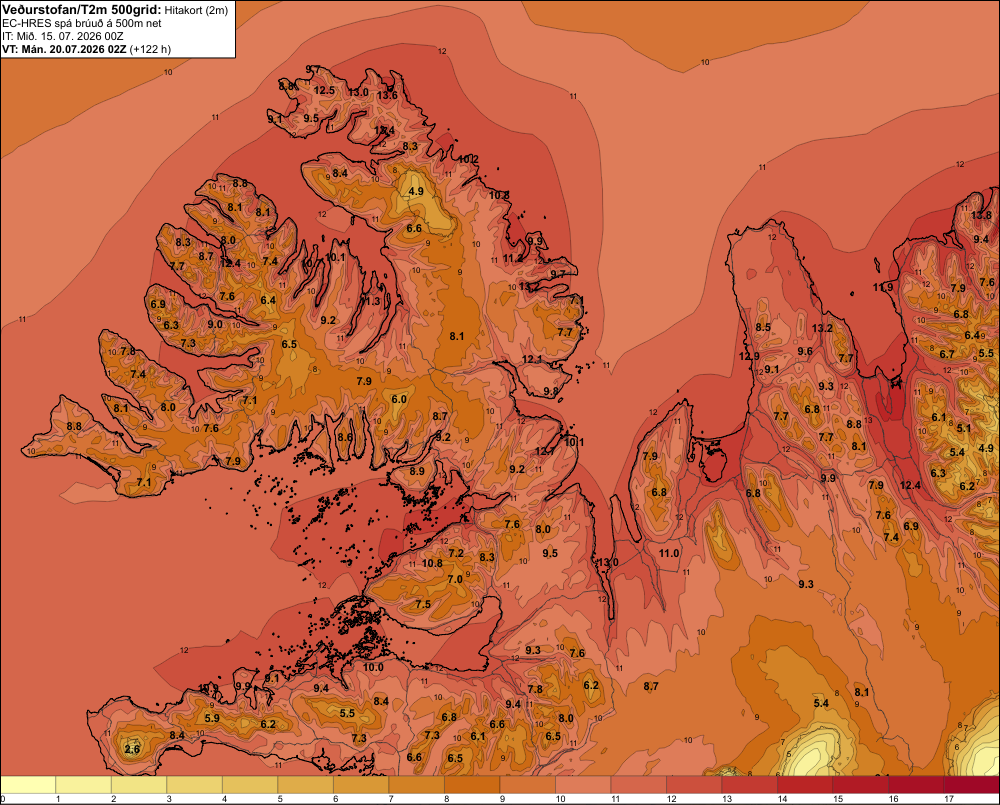The height and width of the screenshot is (805, 1000).
Task: Click the 11.0 temperature reading
Action: 669,553
